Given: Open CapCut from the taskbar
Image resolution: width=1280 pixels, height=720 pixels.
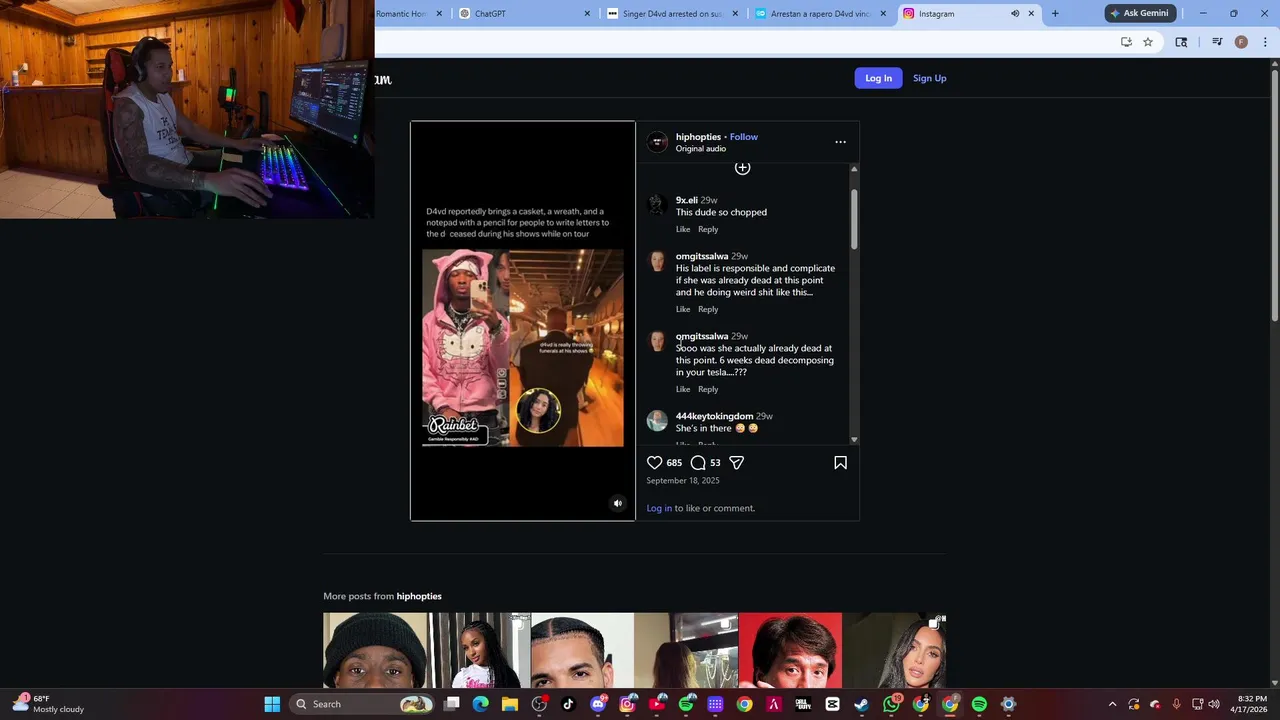Looking at the screenshot, I should tap(832, 704).
